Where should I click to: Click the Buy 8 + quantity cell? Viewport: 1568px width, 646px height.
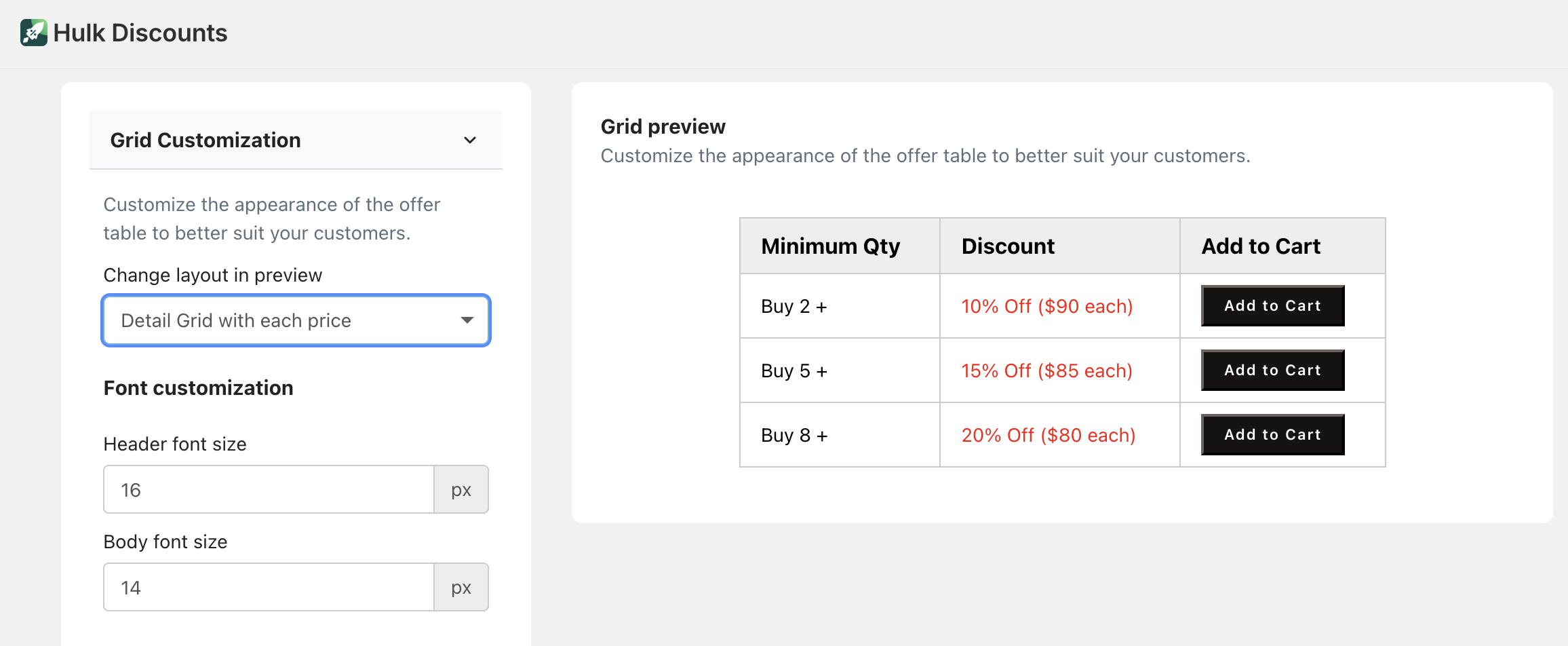(x=794, y=436)
